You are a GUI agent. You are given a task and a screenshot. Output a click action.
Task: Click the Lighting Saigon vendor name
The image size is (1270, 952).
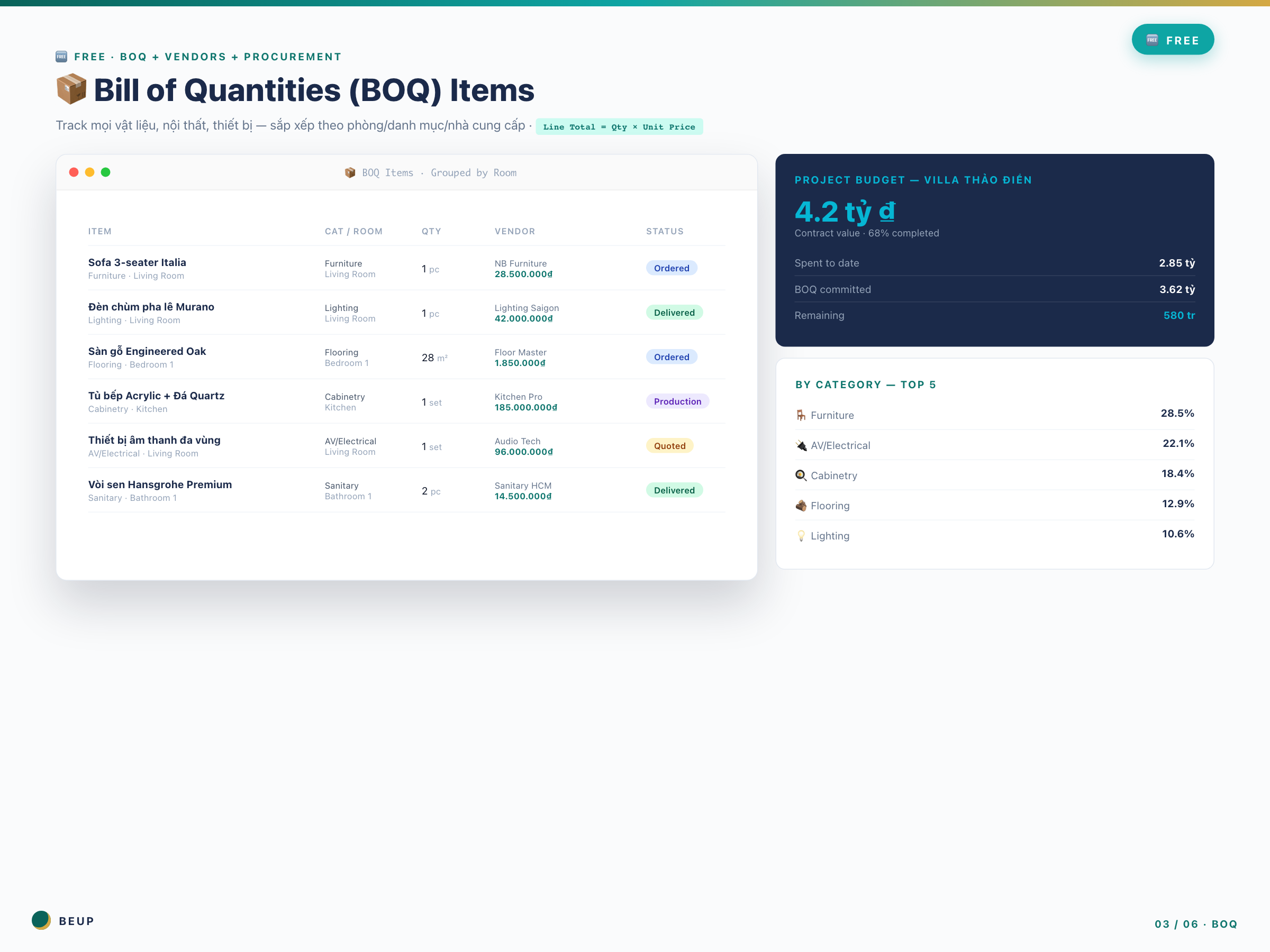pos(527,308)
